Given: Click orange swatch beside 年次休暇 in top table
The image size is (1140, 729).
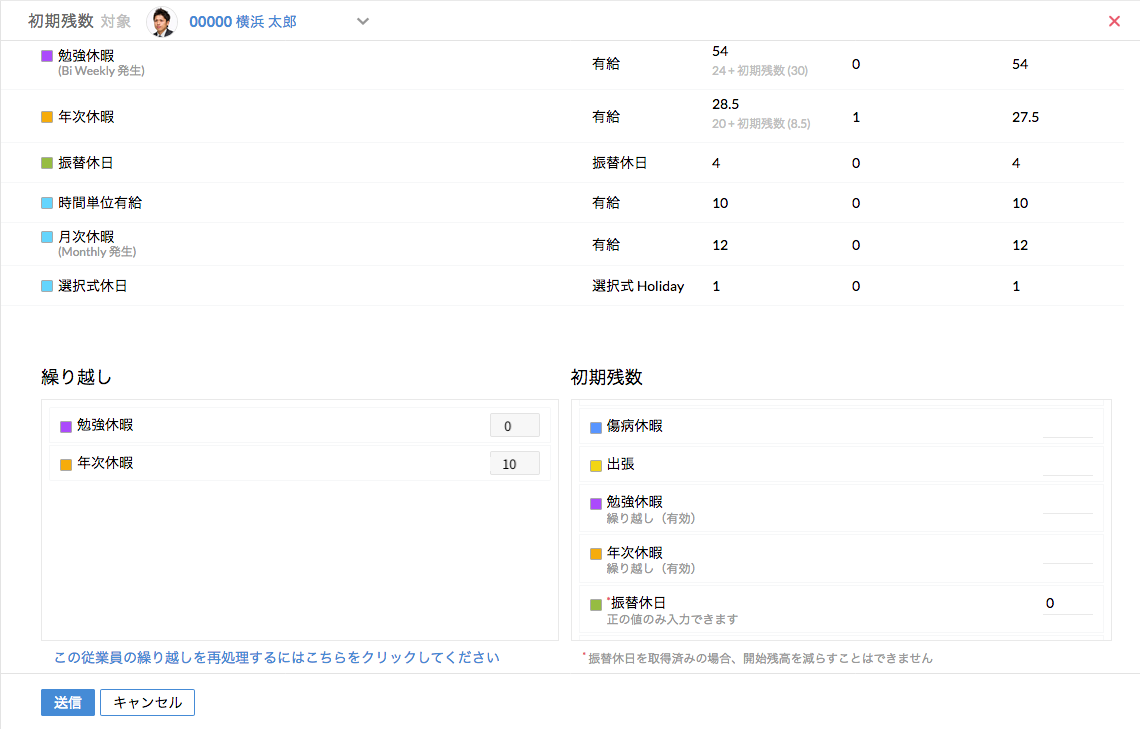Looking at the screenshot, I should [47, 117].
